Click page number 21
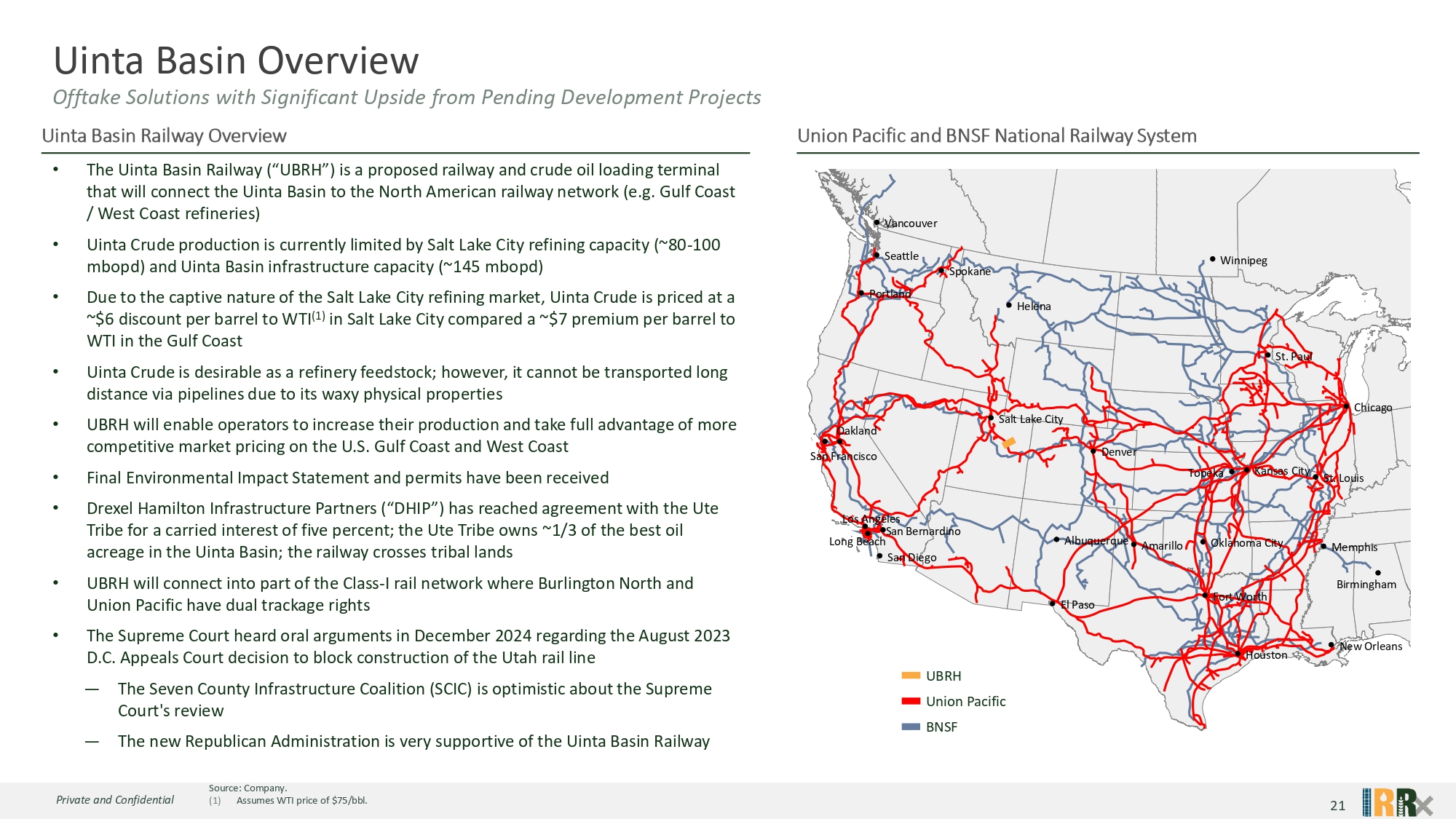The width and height of the screenshot is (1456, 819). tap(1337, 805)
